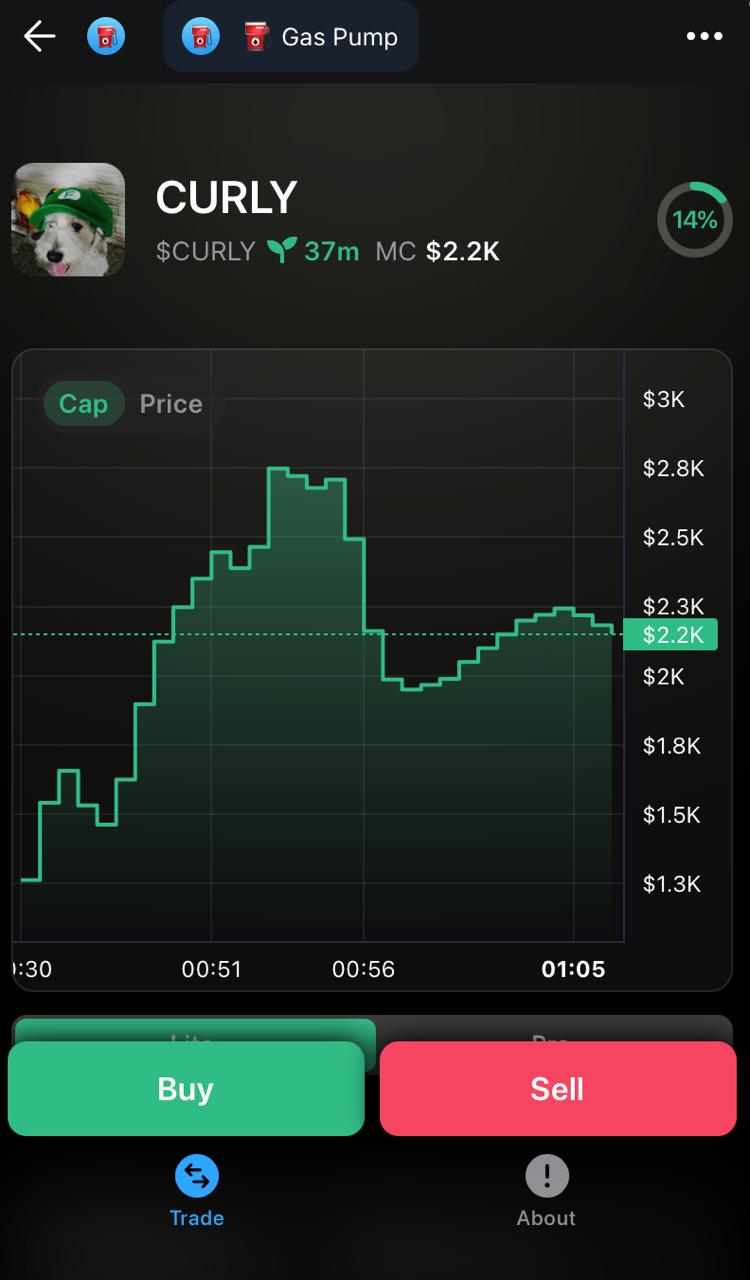750x1280 pixels.
Task: Tap the small gas pump avatar beside back arrow
Action: [106, 37]
